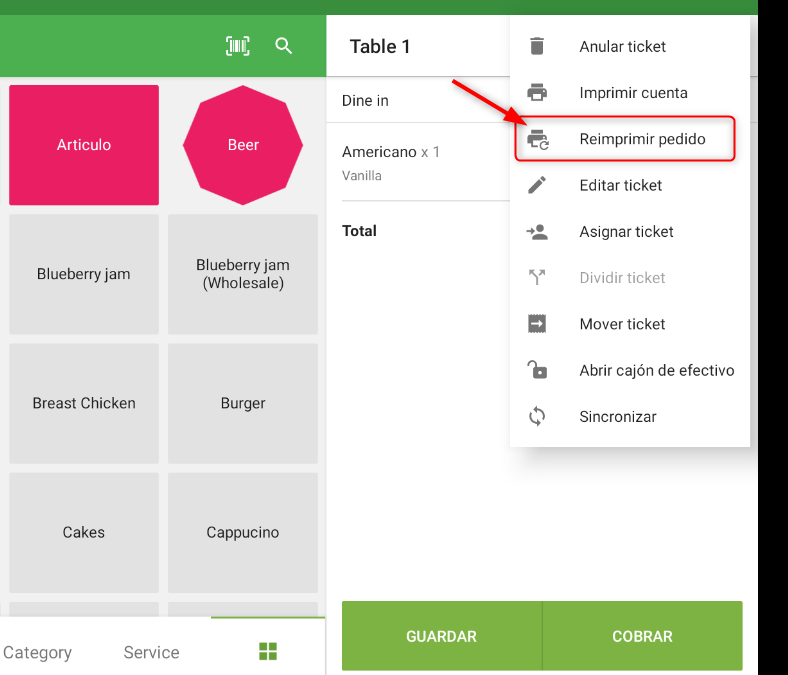The height and width of the screenshot is (675, 788).
Task: Add the pink Beer item tile
Action: click(x=243, y=145)
